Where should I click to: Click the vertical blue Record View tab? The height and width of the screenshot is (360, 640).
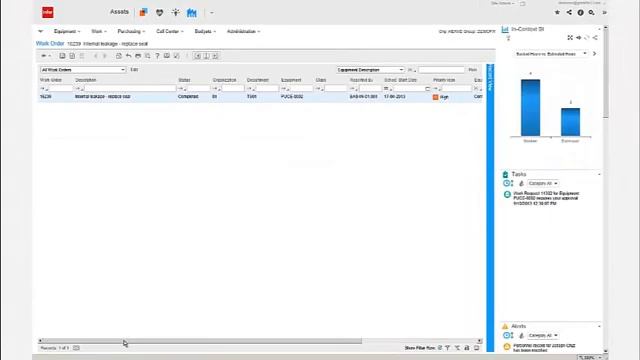pos(490,207)
